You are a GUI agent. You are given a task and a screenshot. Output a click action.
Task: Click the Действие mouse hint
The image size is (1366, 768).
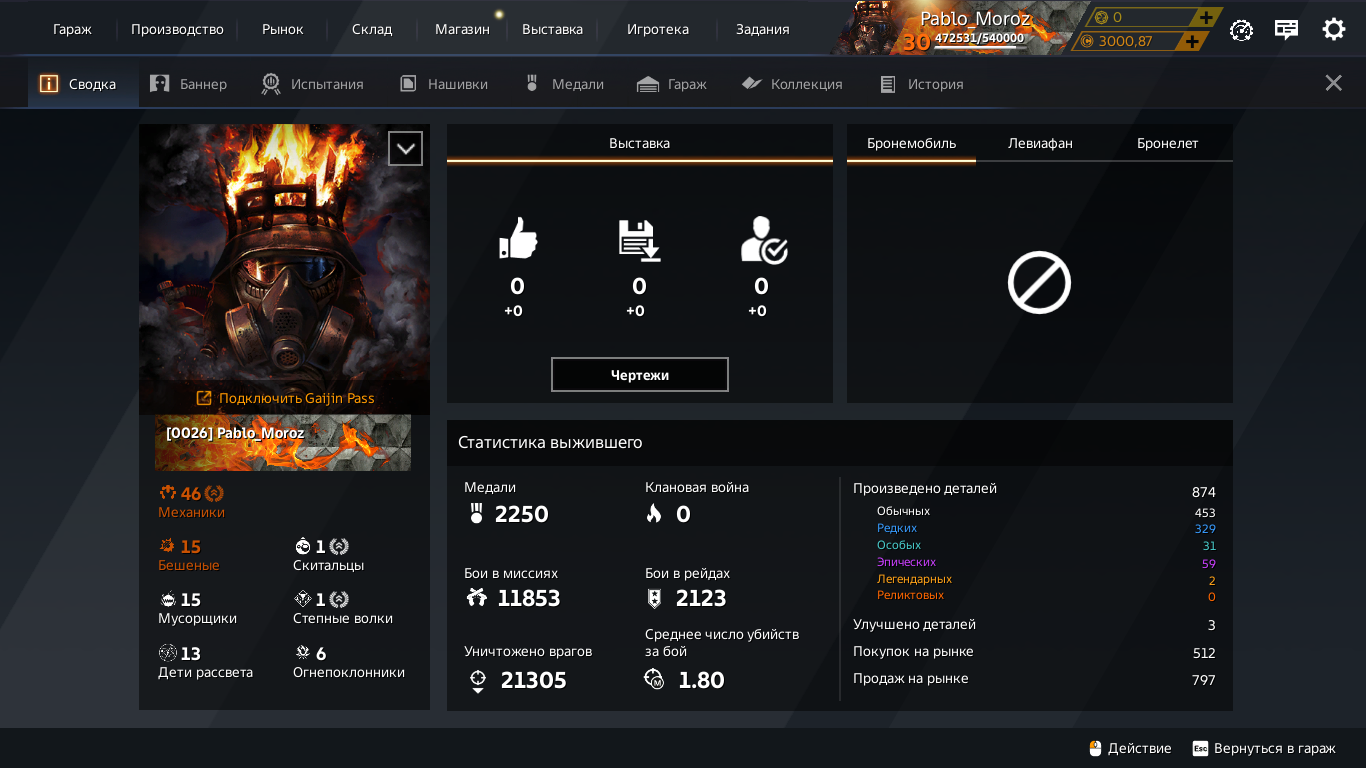1130,748
